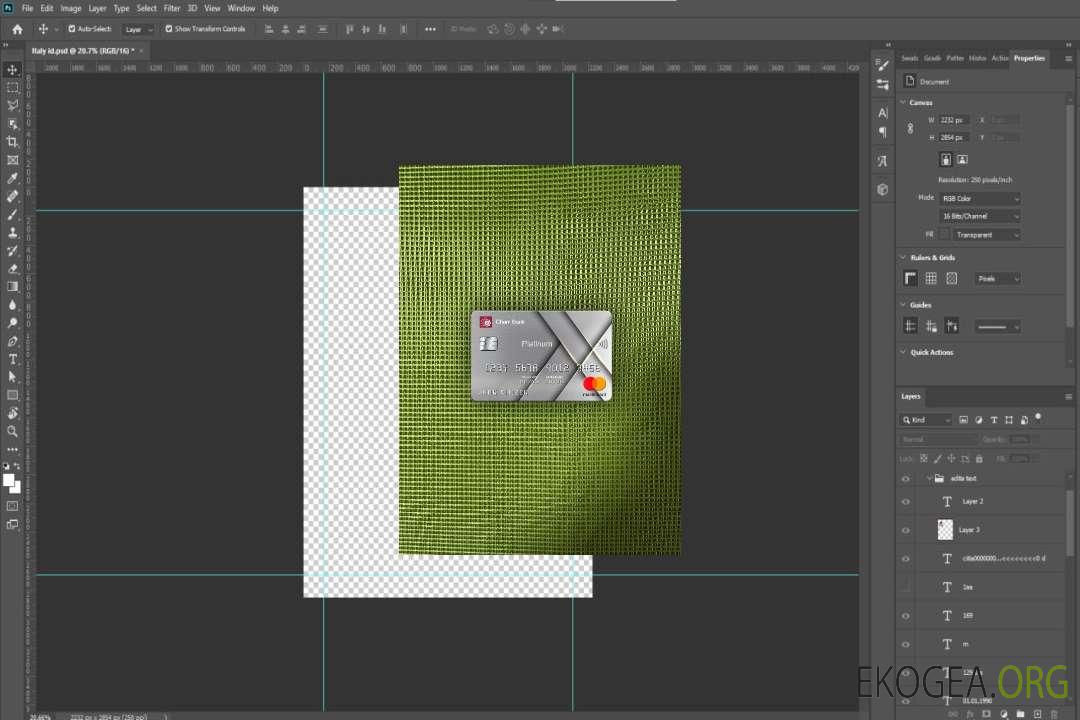Hide Layer 2 using its eye icon
Image resolution: width=1080 pixels, height=720 pixels.
[906, 501]
